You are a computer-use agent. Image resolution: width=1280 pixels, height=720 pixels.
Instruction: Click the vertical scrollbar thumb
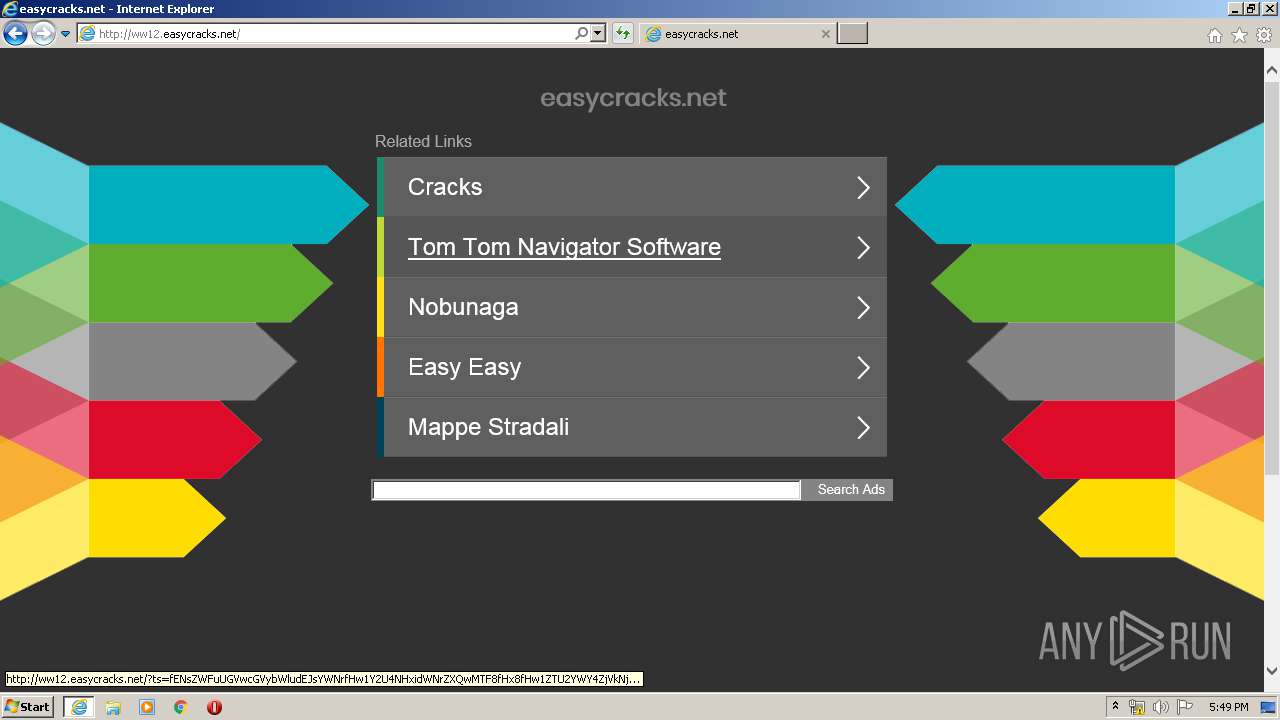click(x=1272, y=277)
